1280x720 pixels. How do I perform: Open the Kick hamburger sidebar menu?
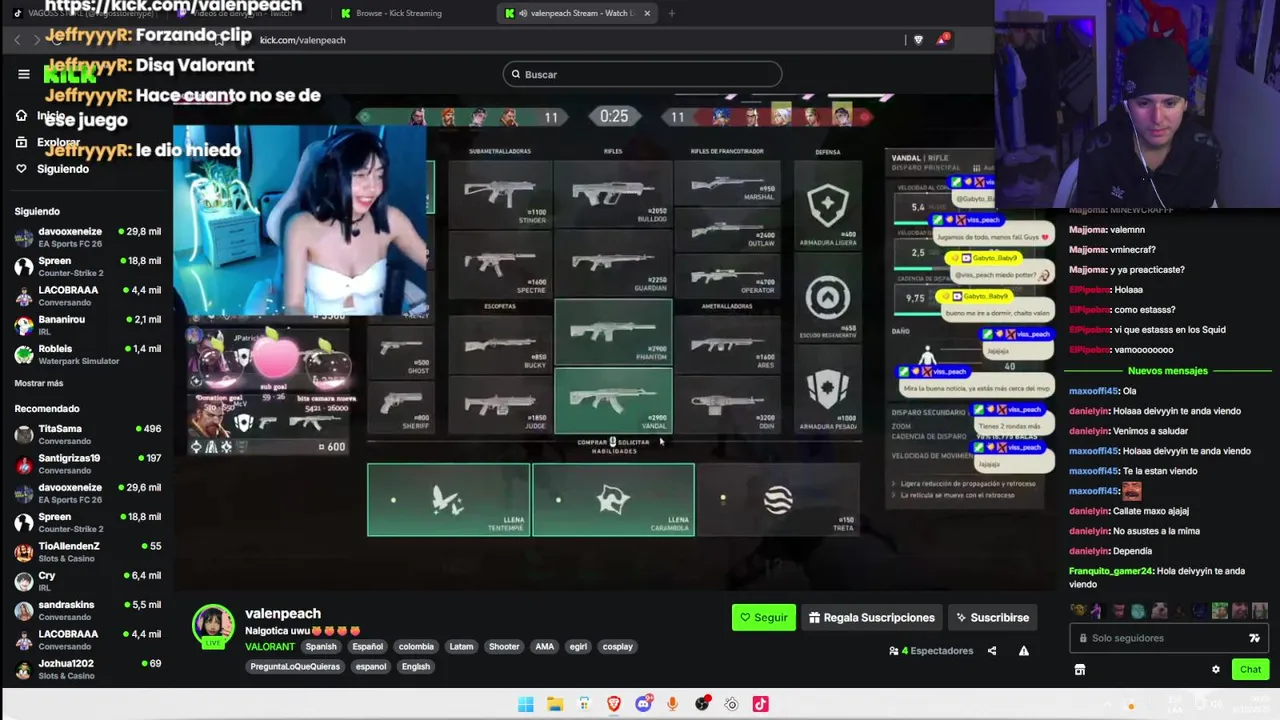coord(24,74)
